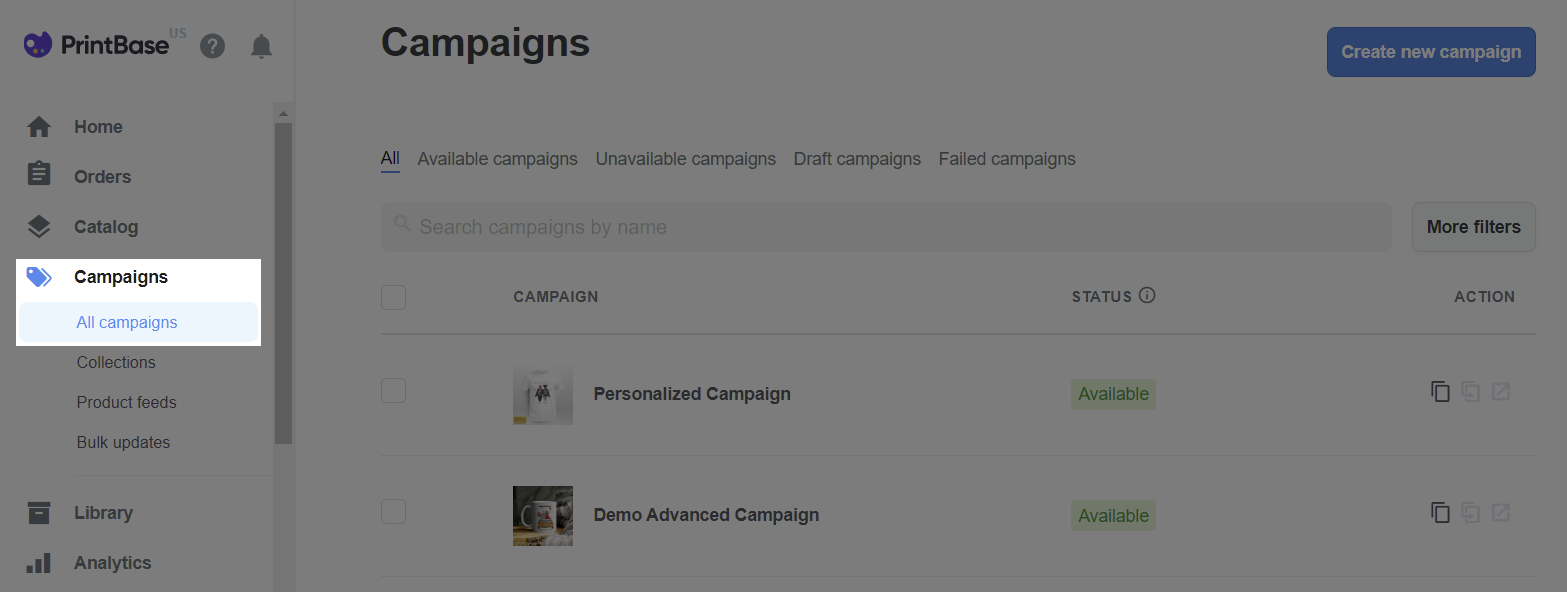Switch to Draft campaigns tab
1567x592 pixels.
coord(857,159)
